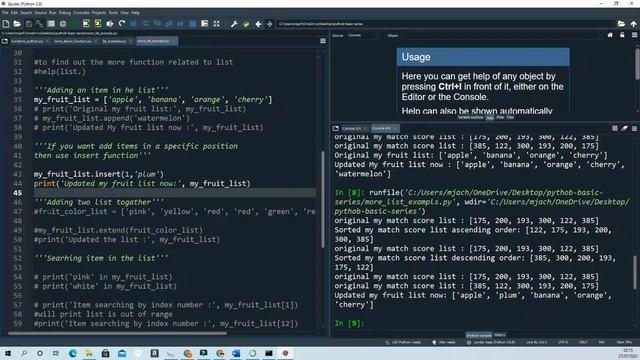640x360 pixels.
Task: Select the Help pane tab
Action: click(x=489, y=118)
